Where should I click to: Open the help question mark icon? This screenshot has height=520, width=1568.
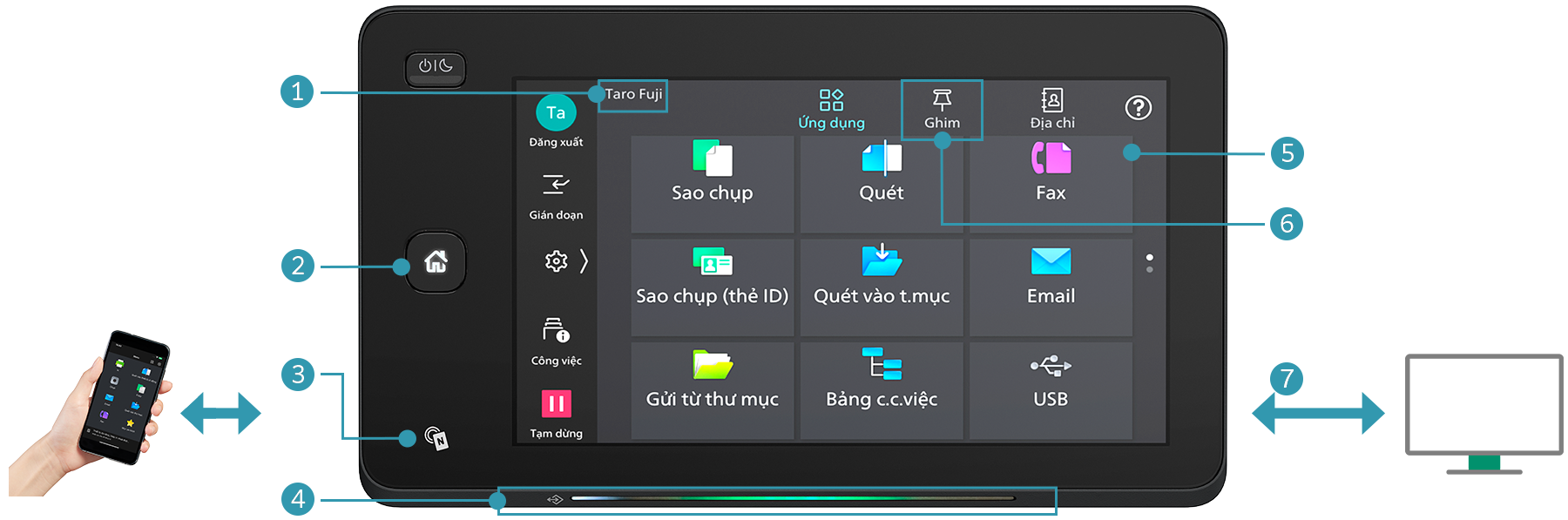click(x=1138, y=108)
